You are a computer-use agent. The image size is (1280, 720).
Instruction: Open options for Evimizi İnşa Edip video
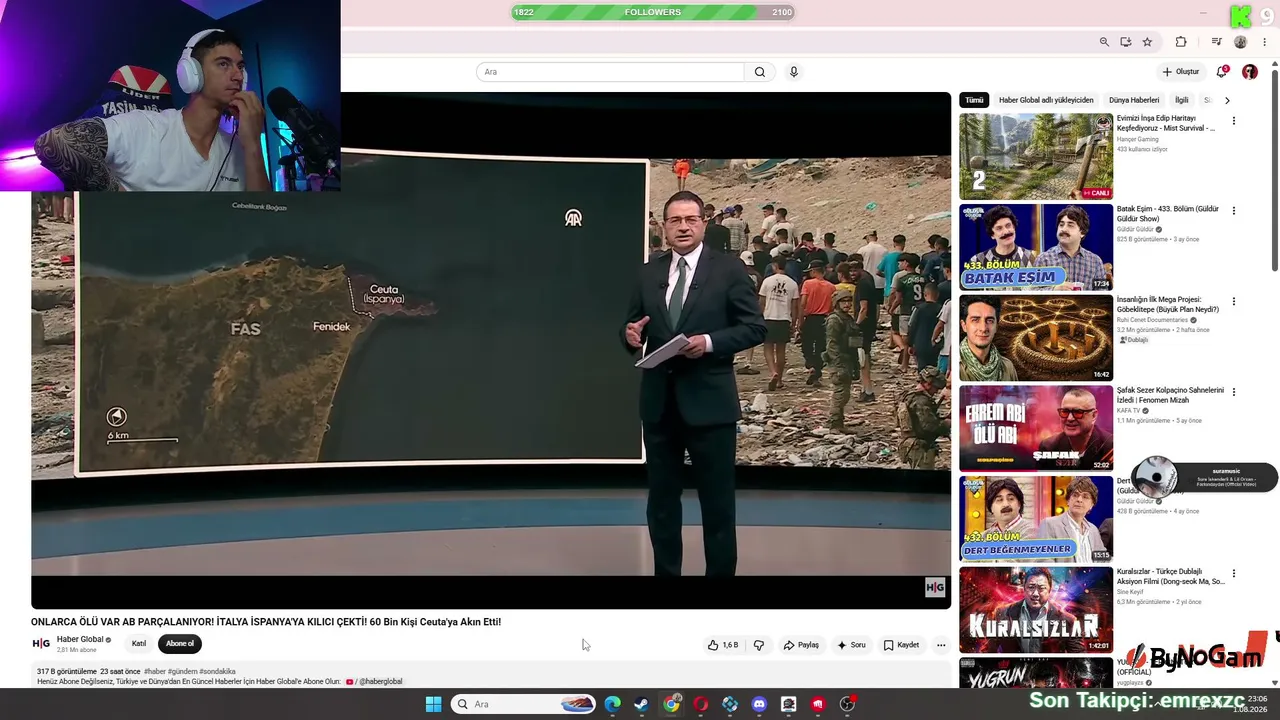1234,121
